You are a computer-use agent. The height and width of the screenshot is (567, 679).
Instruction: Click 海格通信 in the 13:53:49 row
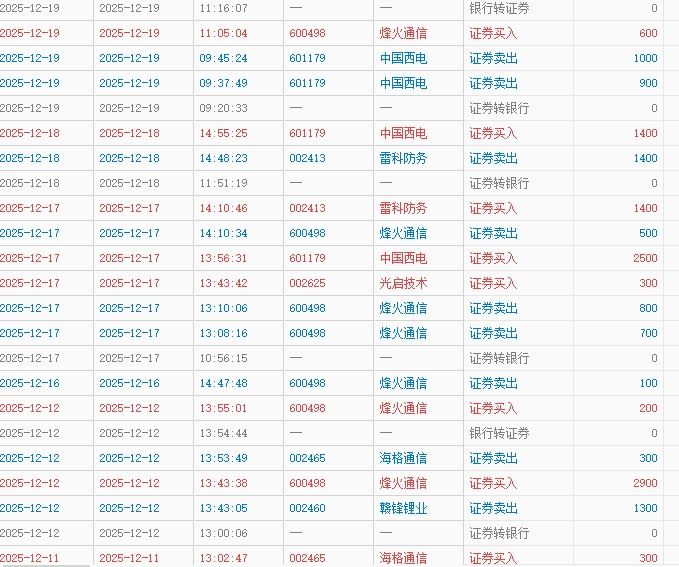coord(403,458)
